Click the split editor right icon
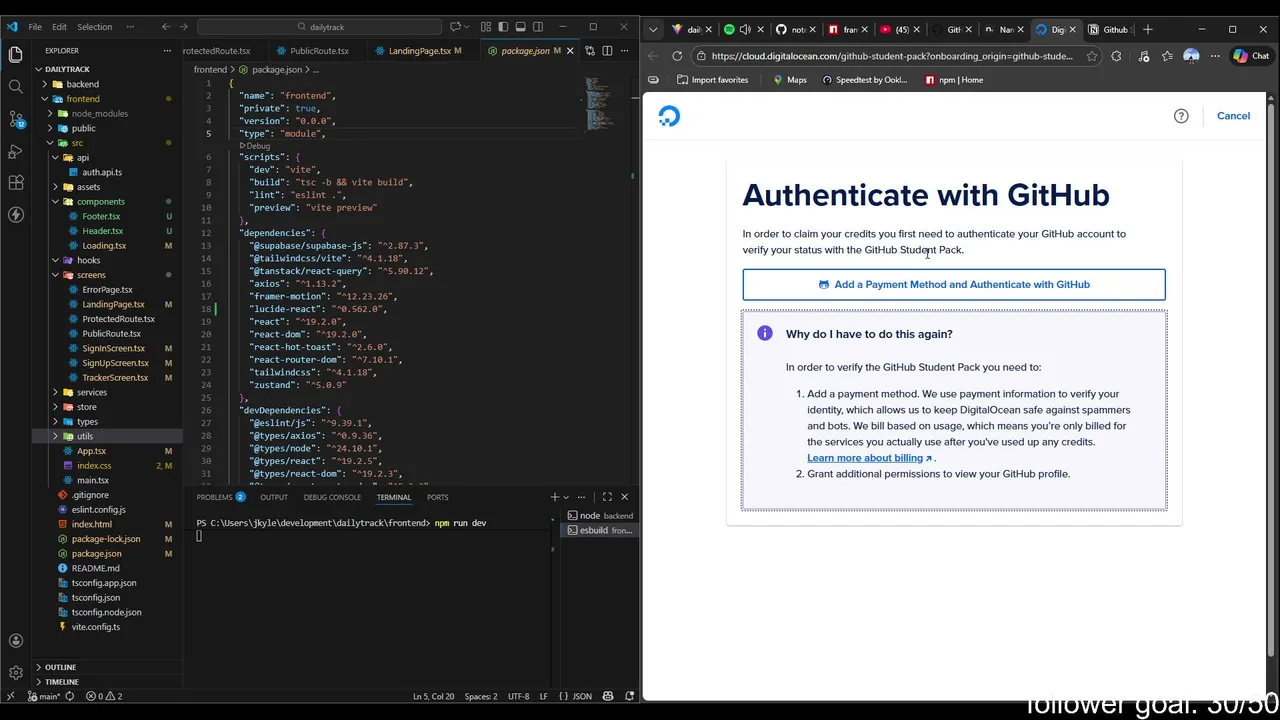The image size is (1280, 720). (606, 51)
